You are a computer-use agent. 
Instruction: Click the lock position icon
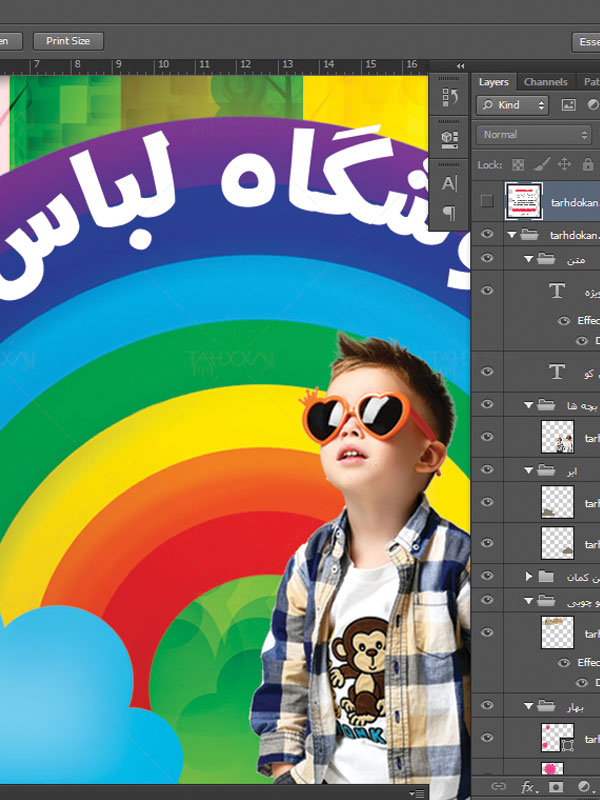(564, 164)
